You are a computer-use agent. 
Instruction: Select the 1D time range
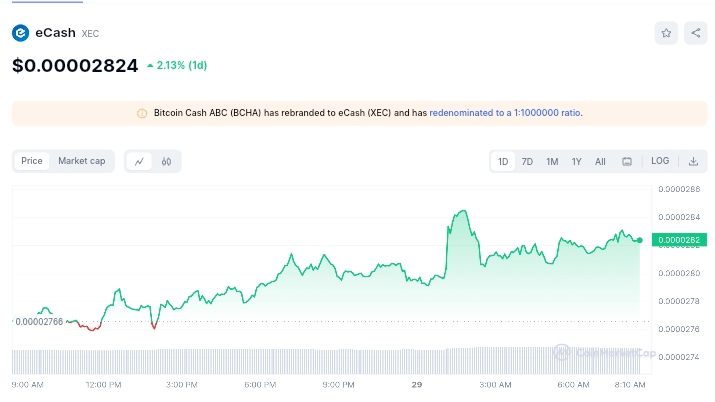pos(503,161)
